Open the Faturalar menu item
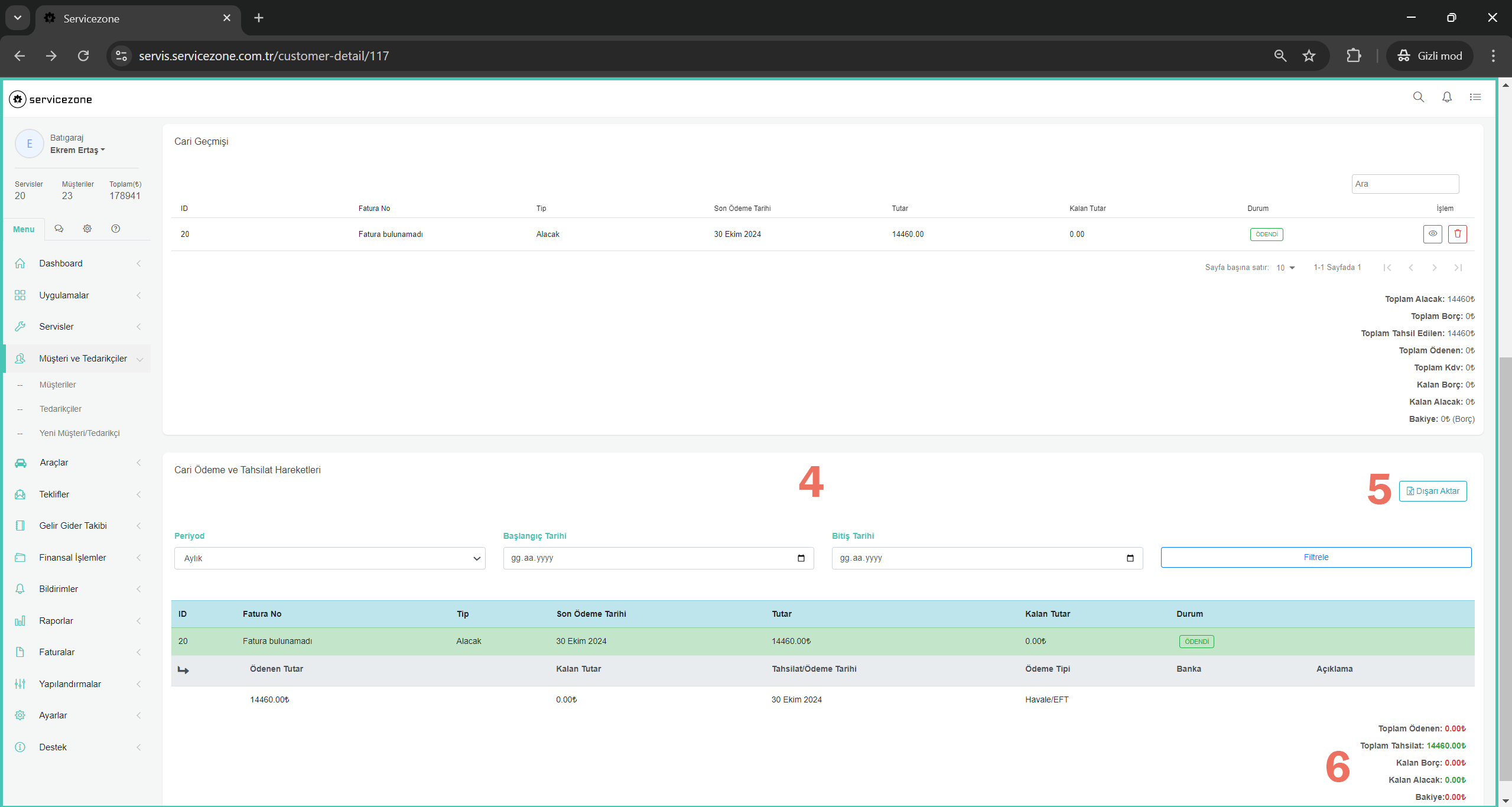This screenshot has width=1512, height=807. (x=57, y=652)
